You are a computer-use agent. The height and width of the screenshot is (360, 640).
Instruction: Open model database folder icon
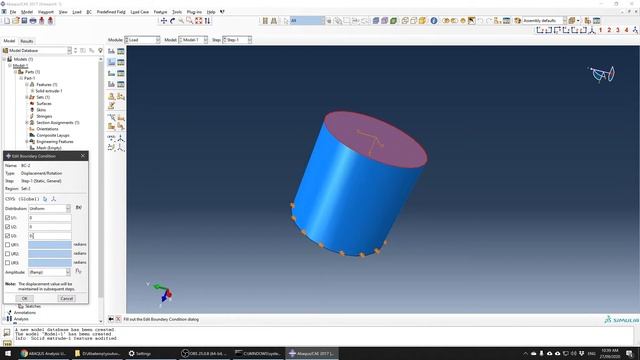[x=16, y=20]
